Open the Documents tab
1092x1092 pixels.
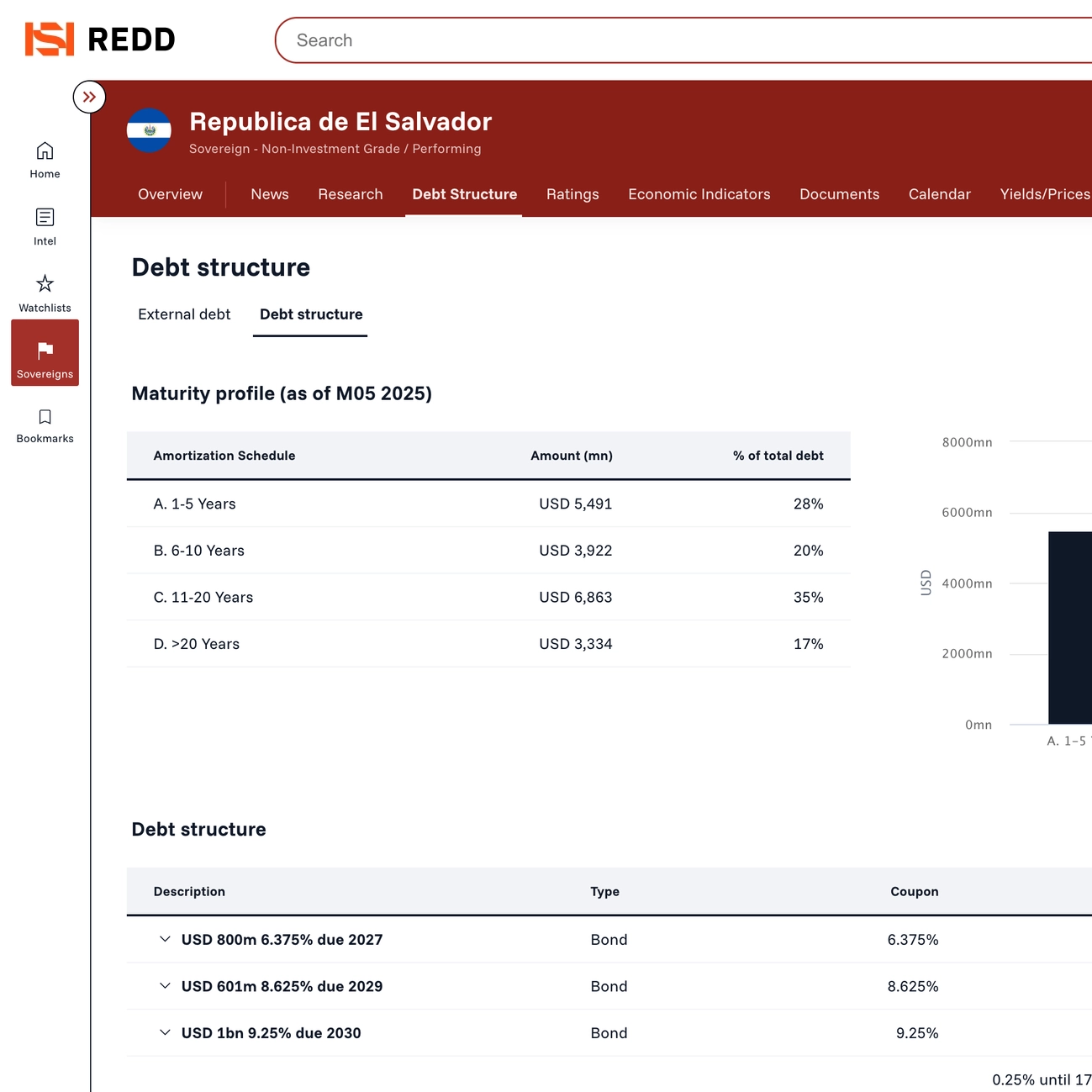[x=839, y=194]
